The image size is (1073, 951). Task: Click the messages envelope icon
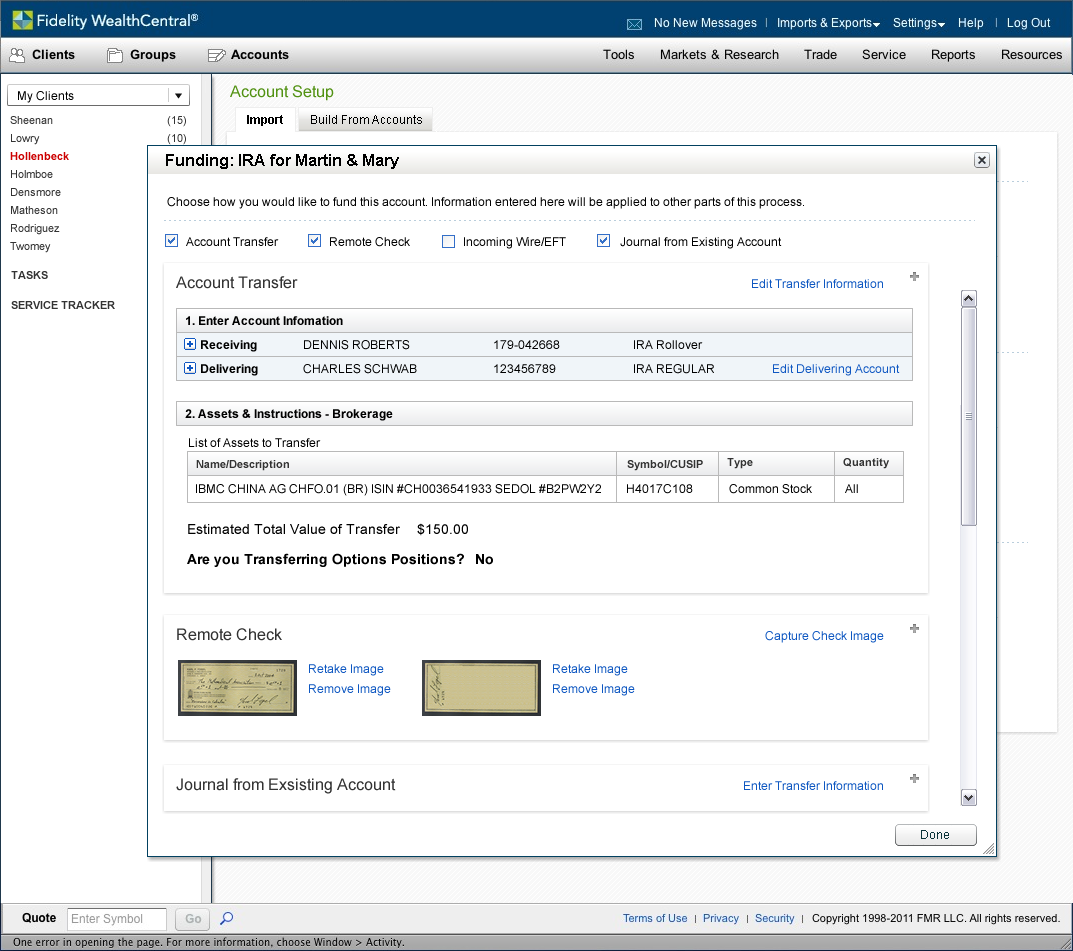(634, 24)
